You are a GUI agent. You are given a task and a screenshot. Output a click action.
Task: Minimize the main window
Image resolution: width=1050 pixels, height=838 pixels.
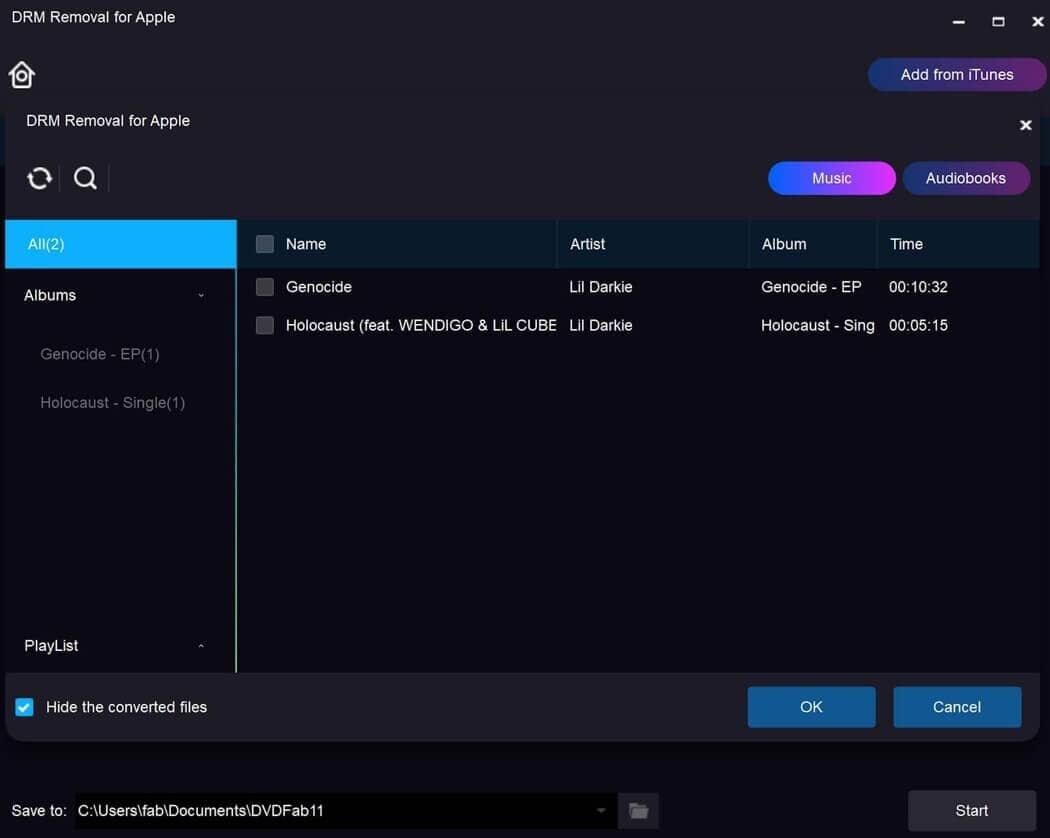958,21
